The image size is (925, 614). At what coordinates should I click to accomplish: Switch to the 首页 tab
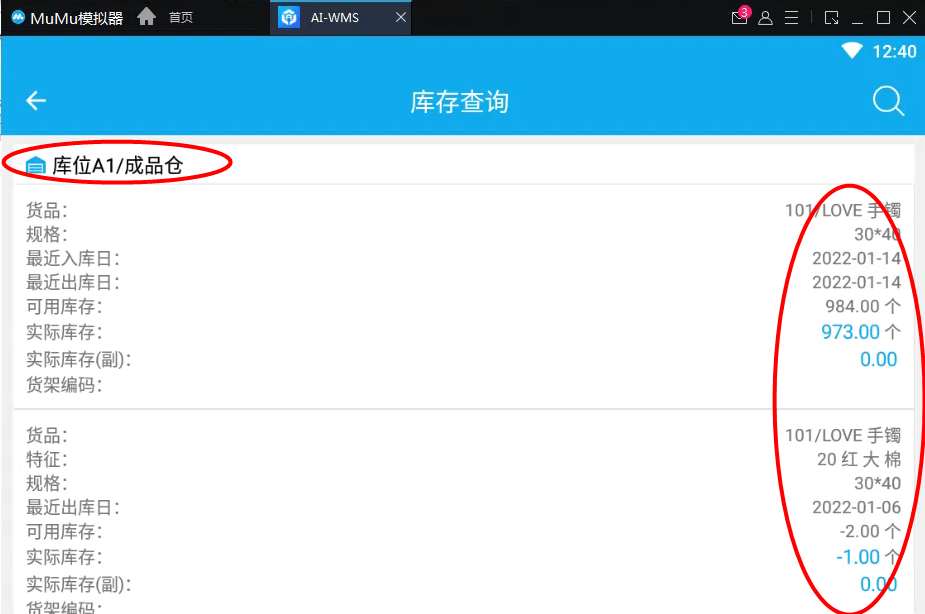[181, 18]
